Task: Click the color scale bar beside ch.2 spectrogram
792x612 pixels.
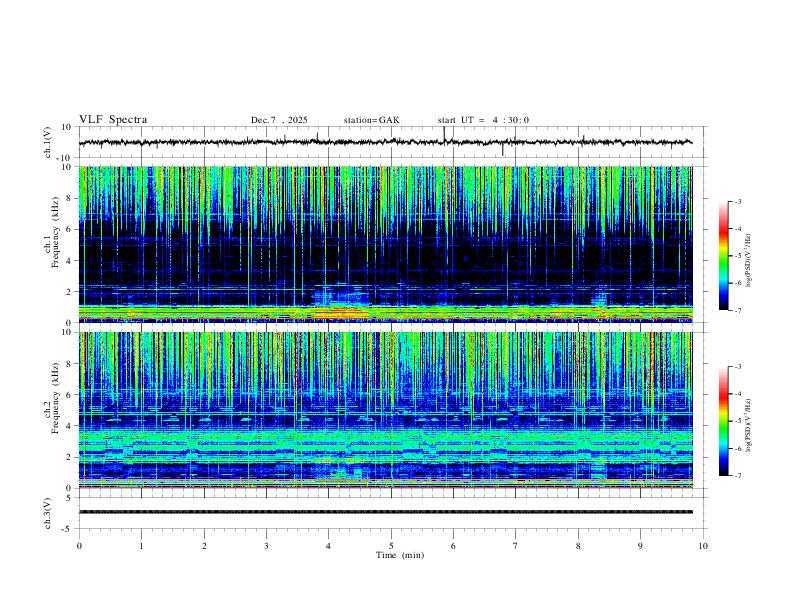Action: pos(723,421)
